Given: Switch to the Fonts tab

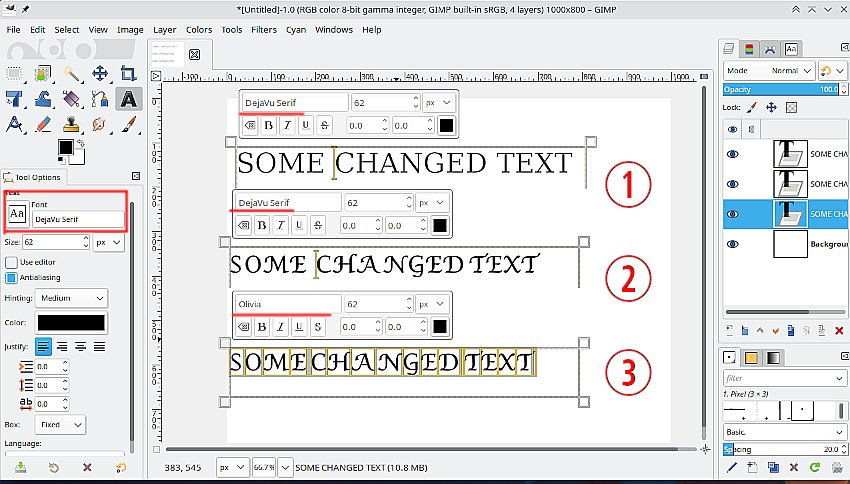Looking at the screenshot, I should click(791, 49).
